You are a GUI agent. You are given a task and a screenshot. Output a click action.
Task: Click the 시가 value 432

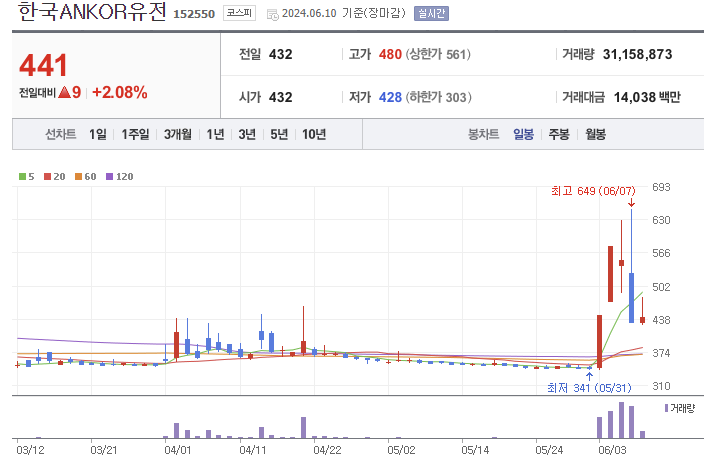[x=281, y=97]
